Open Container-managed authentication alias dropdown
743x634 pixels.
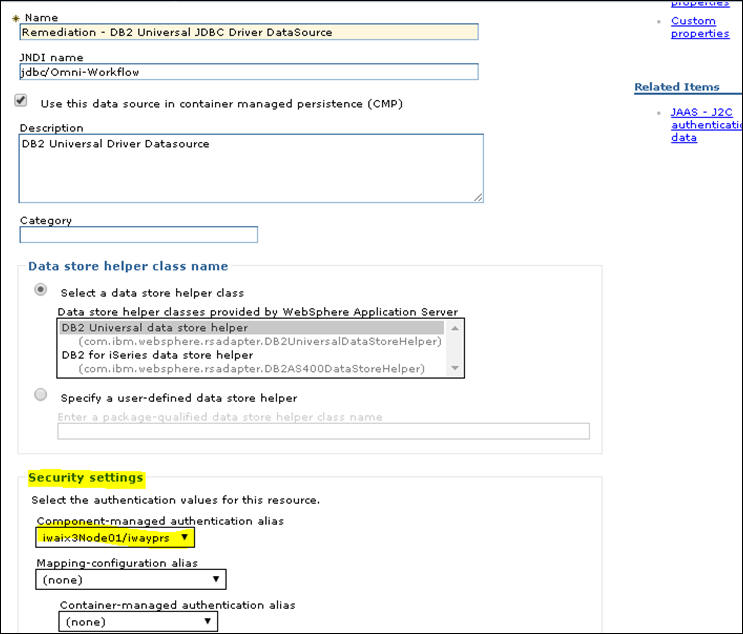point(138,622)
